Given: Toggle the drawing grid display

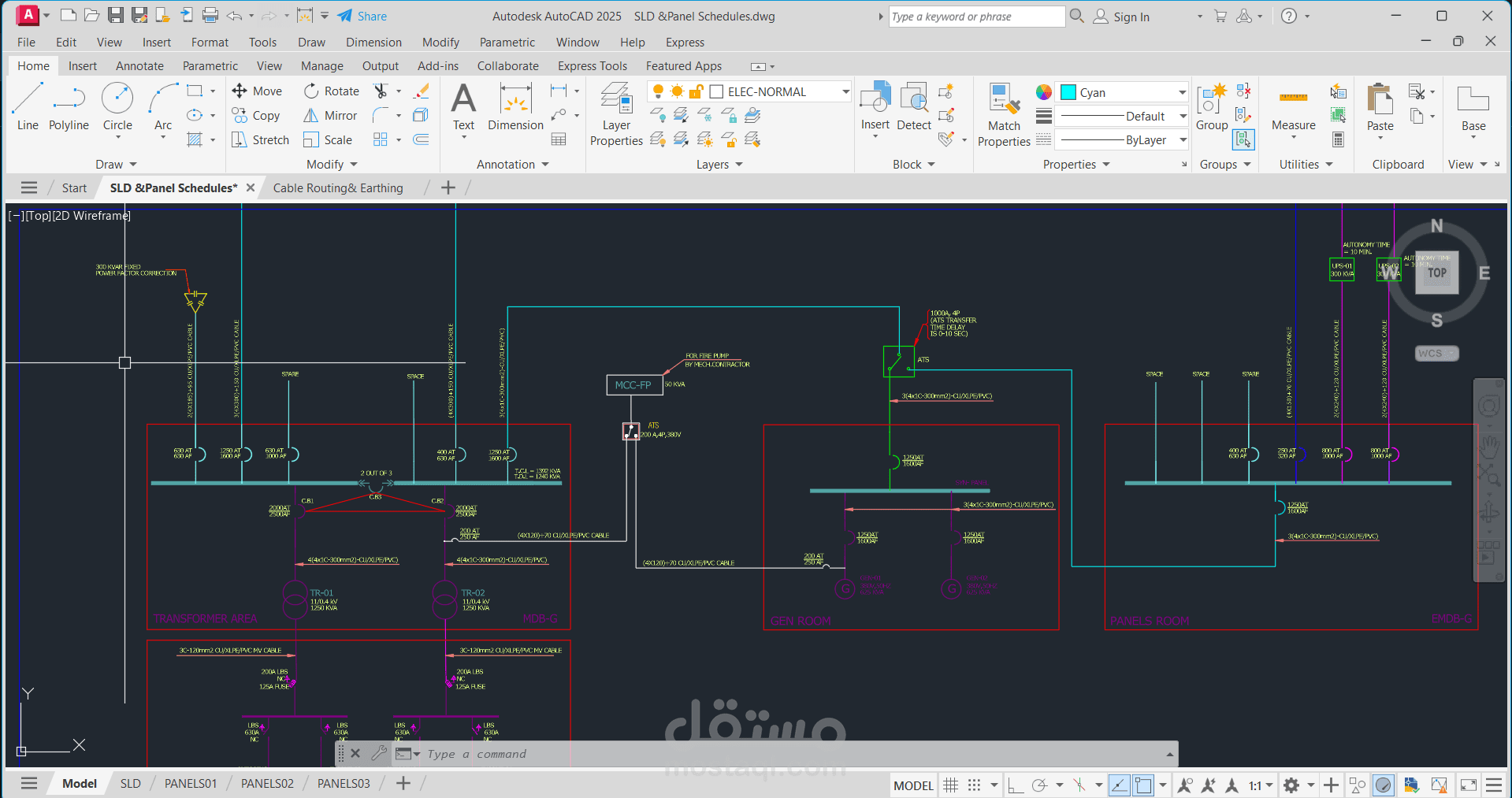Looking at the screenshot, I should coord(951,785).
